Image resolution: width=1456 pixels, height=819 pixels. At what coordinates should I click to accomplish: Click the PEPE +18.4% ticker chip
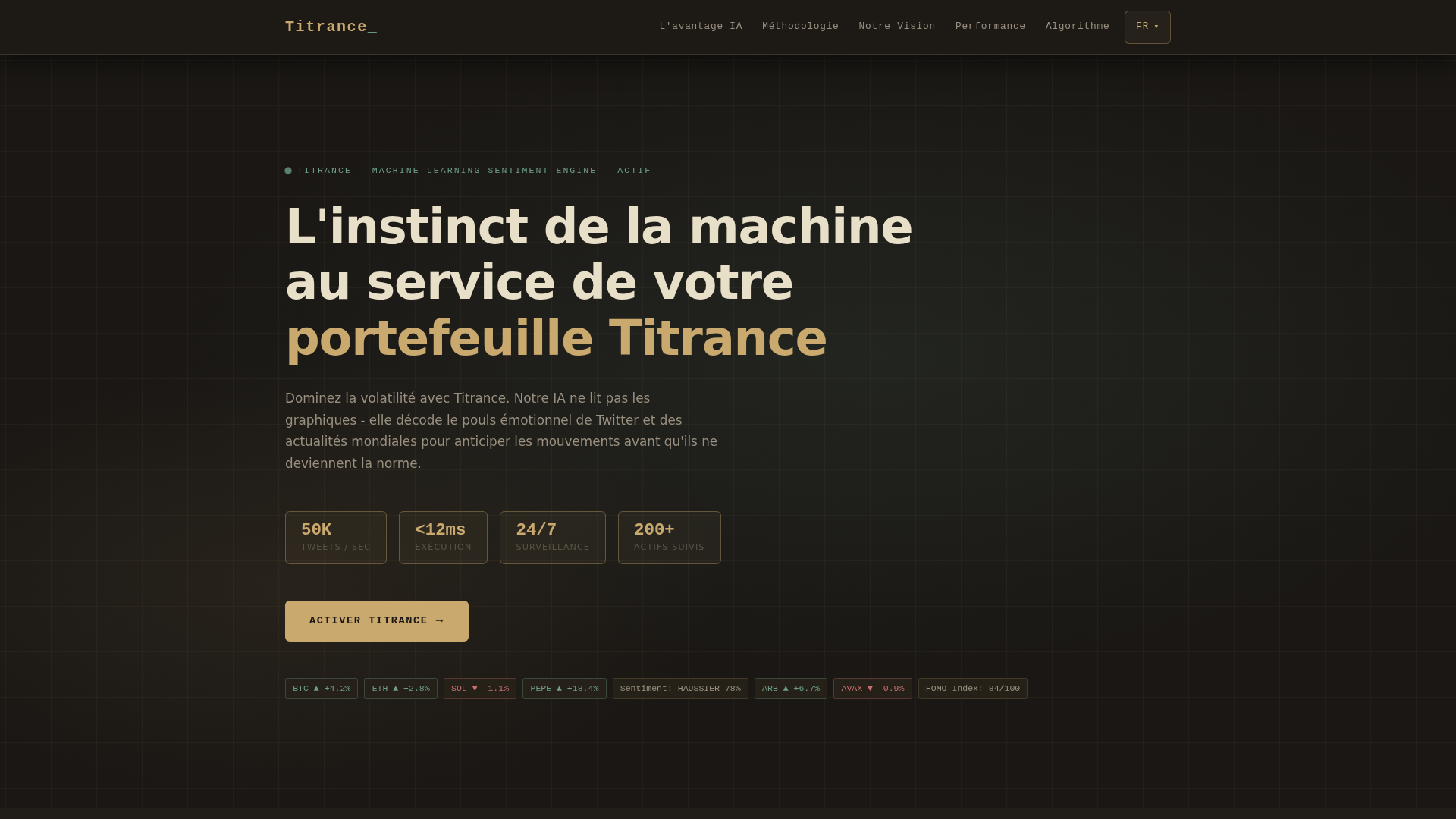click(564, 689)
